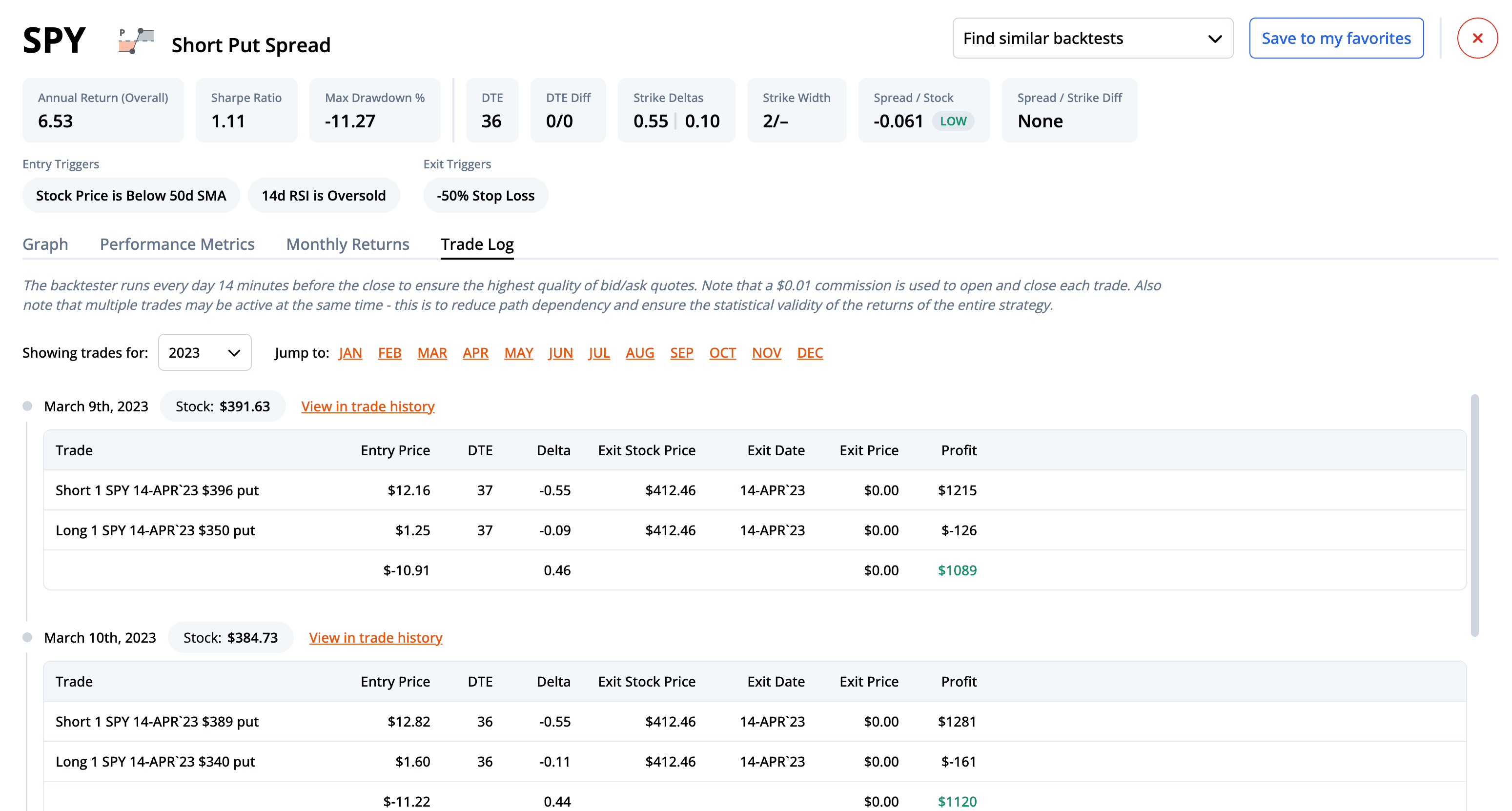The height and width of the screenshot is (811, 1512).
Task: Click the Sharpe Ratio 1.11 card
Action: tap(246, 110)
